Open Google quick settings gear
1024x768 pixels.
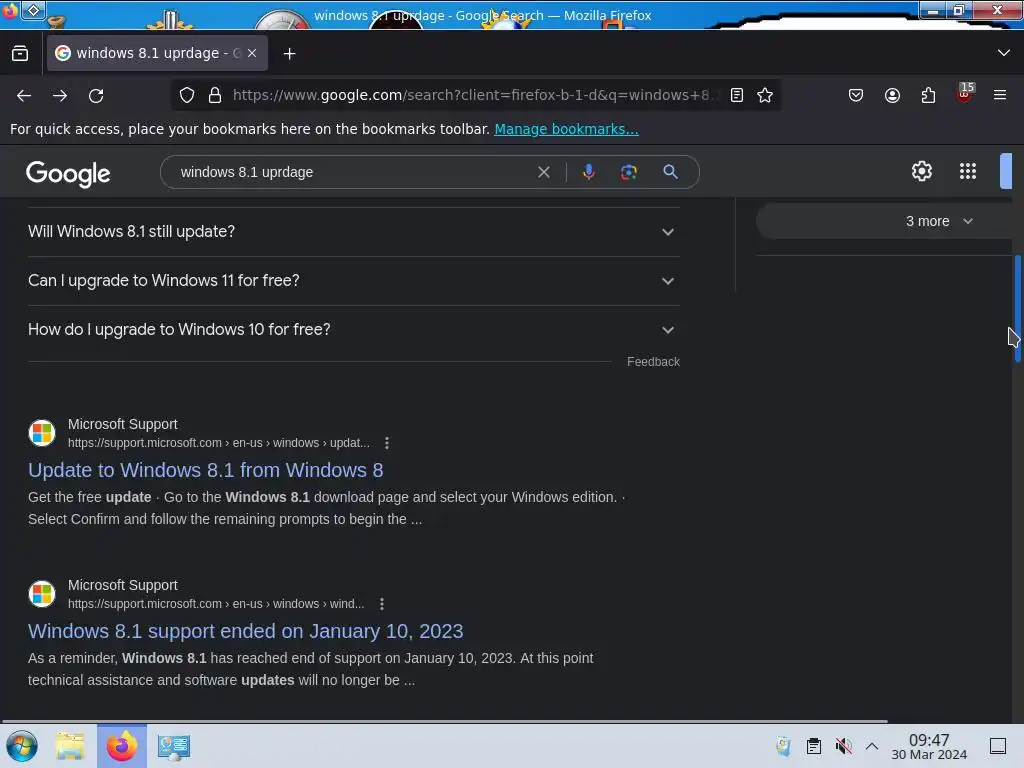[x=921, y=171]
